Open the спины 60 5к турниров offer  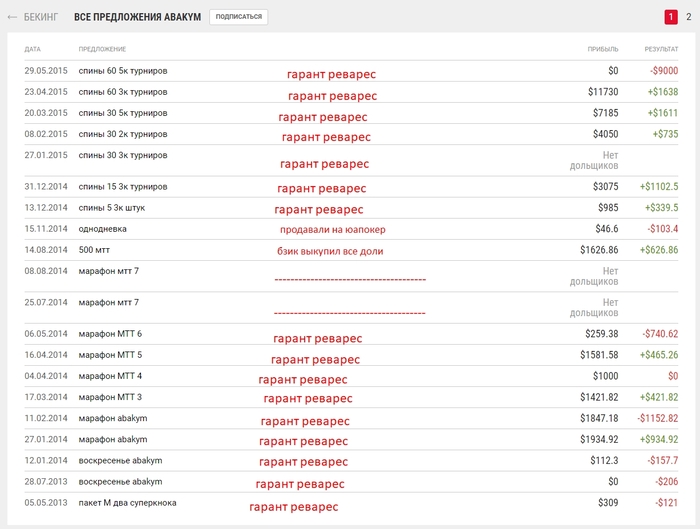pos(122,71)
